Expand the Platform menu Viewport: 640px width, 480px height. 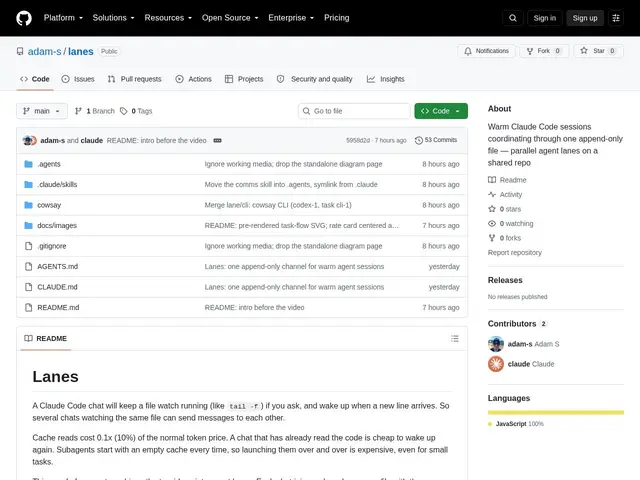[63, 18]
